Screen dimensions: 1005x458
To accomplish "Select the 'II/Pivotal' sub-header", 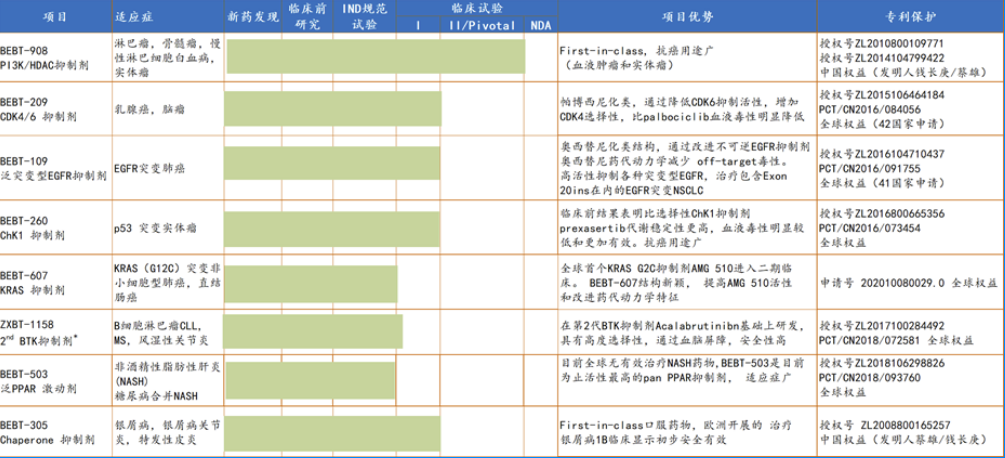I will (x=481, y=25).
